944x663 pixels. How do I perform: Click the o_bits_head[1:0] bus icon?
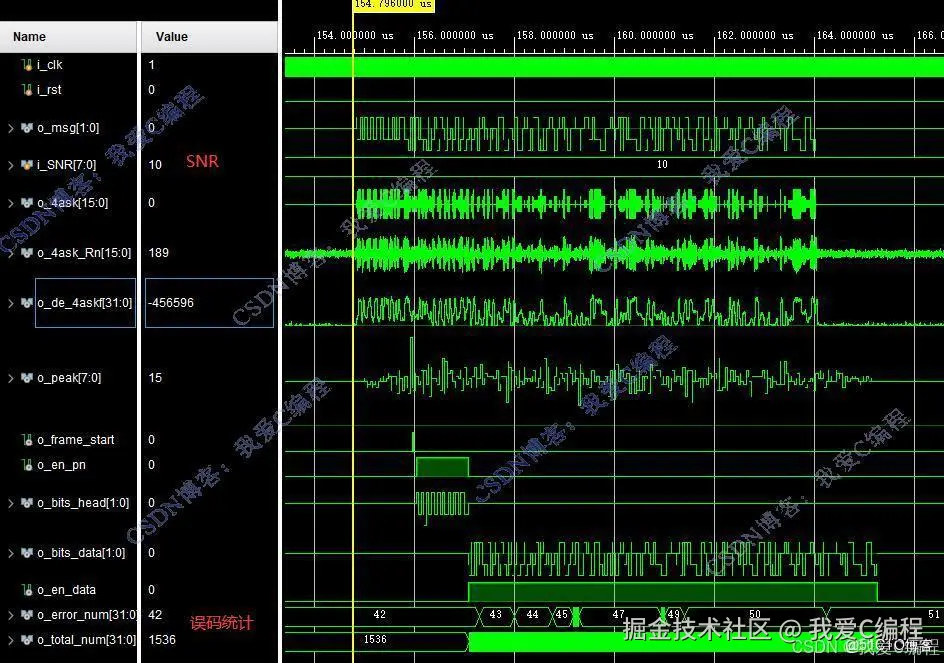click(x=26, y=503)
